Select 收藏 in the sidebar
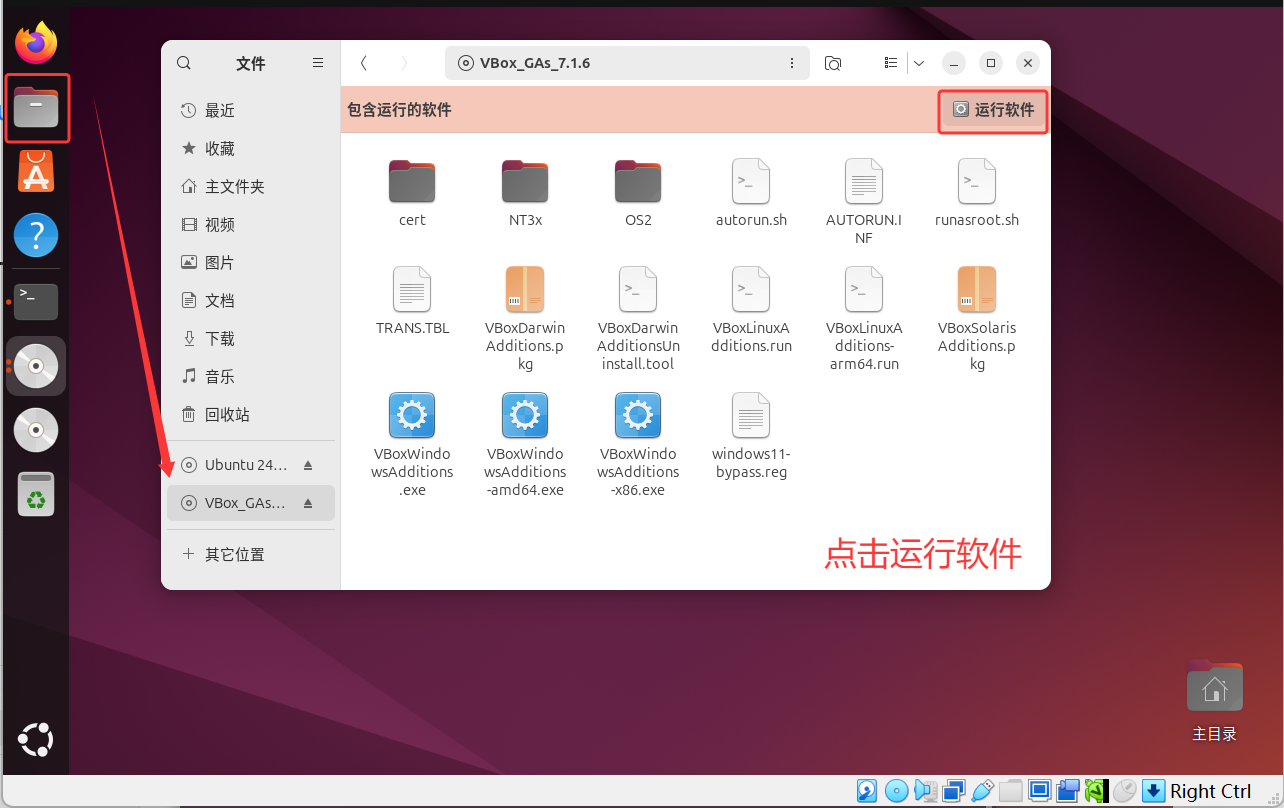Image resolution: width=1284 pixels, height=808 pixels. (x=250, y=148)
